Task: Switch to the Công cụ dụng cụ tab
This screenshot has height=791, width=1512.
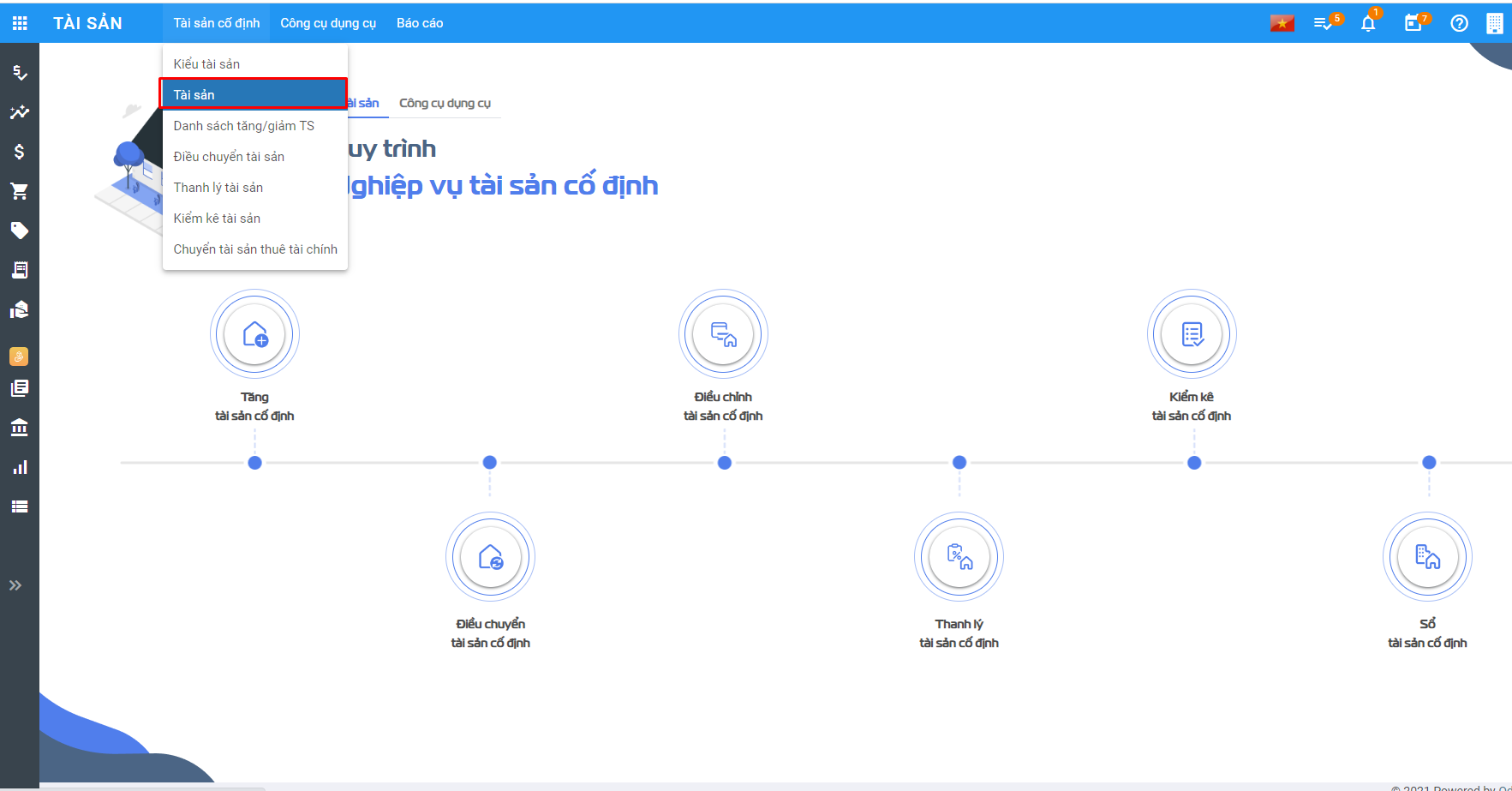Action: pos(445,103)
